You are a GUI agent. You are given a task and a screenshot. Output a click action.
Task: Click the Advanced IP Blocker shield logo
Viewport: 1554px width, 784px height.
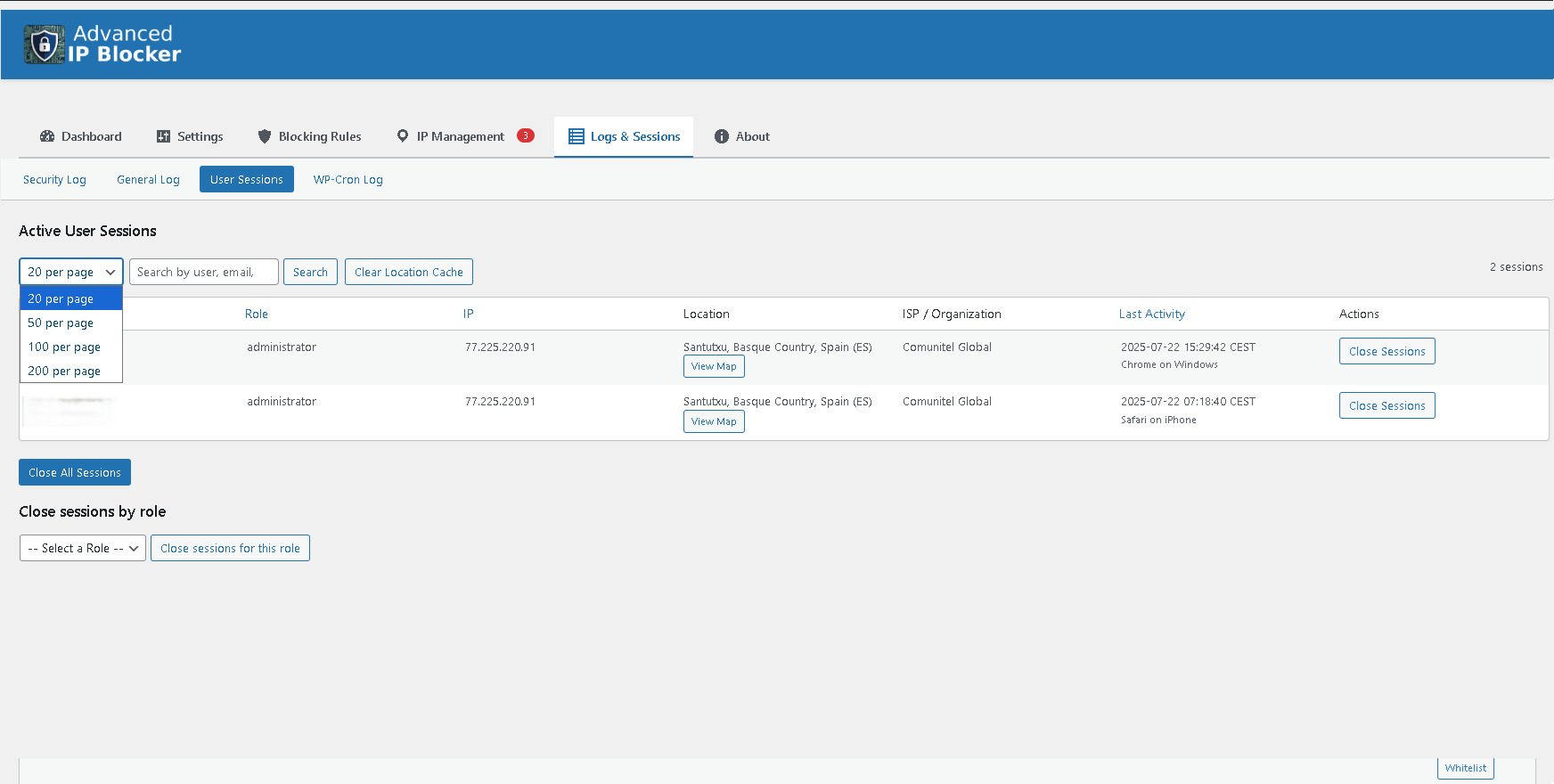44,45
